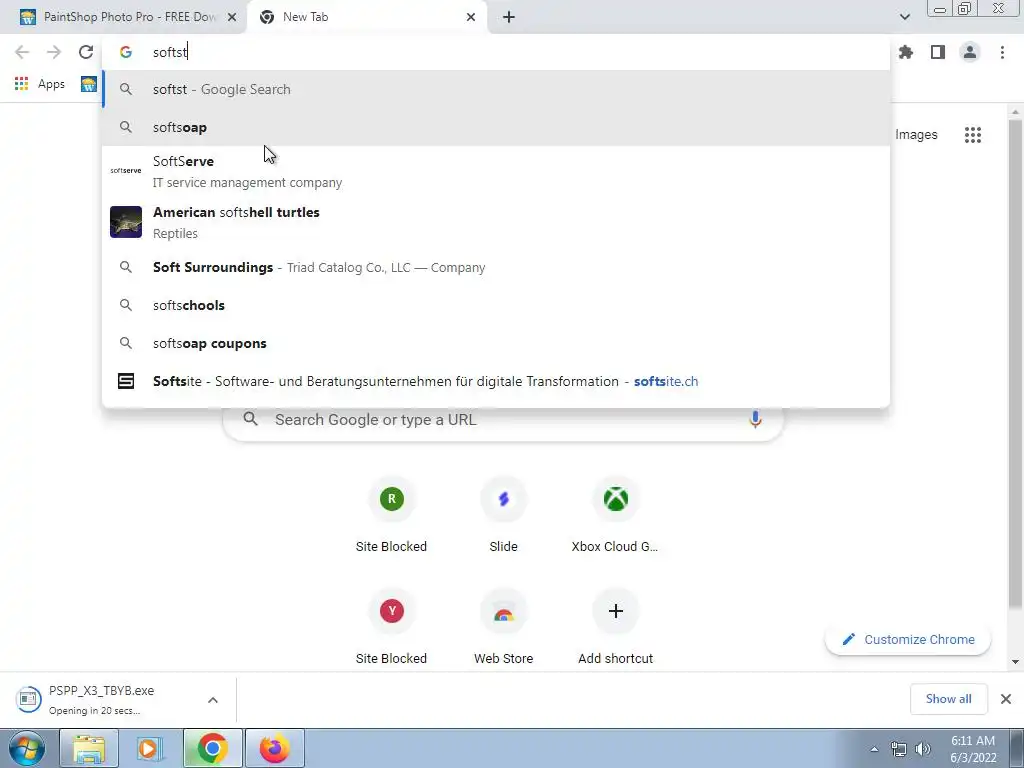Select 'softsoap coupons' suggestion

496,343
